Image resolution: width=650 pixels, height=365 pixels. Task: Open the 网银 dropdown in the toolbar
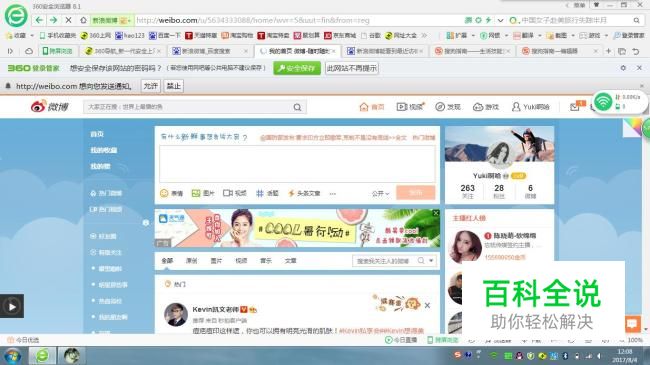(494, 36)
